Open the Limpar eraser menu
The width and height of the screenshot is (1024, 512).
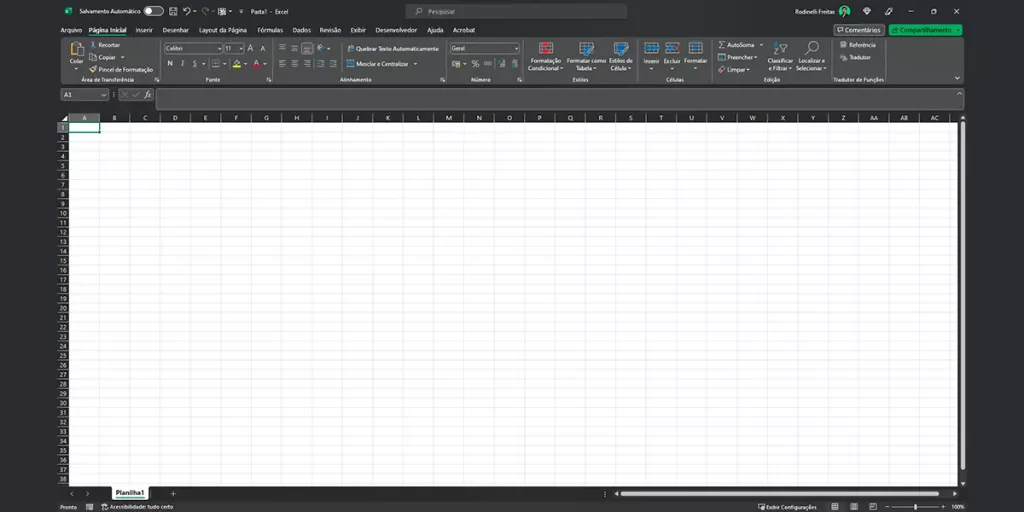(x=734, y=69)
